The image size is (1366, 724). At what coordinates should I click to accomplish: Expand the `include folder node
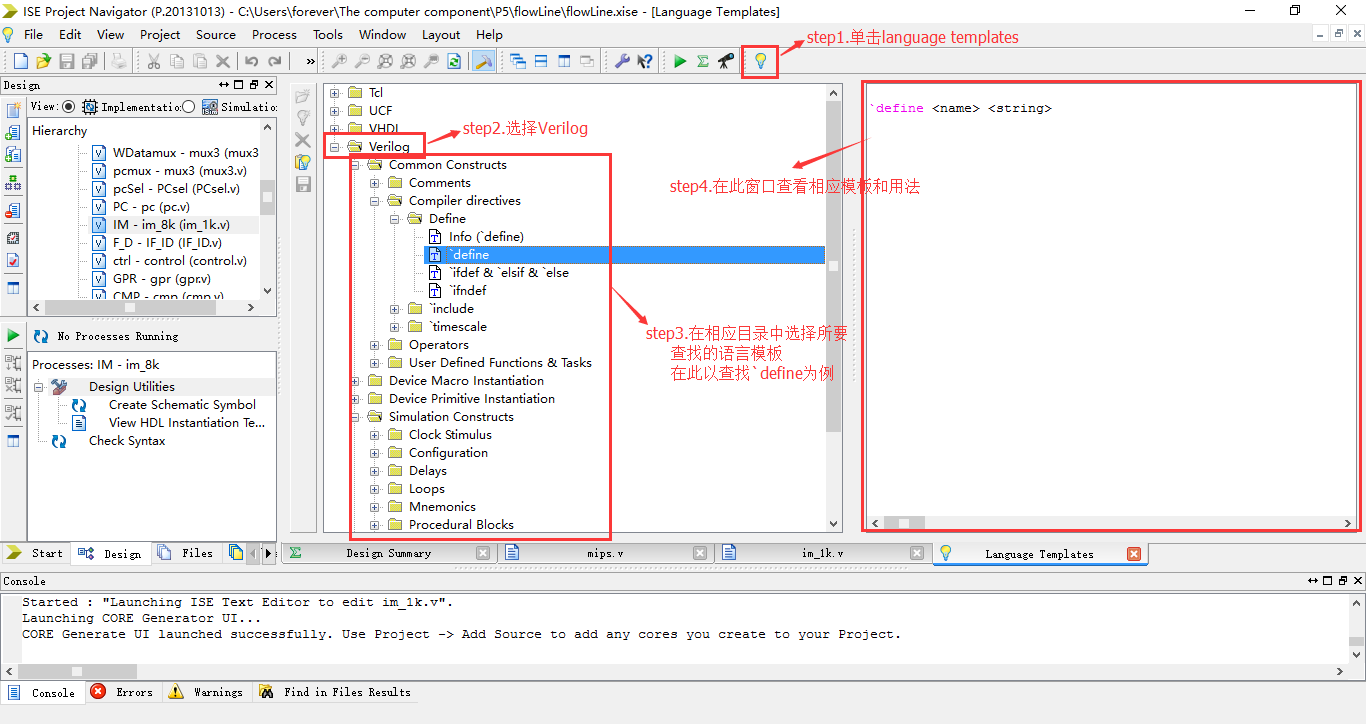pyautogui.click(x=395, y=309)
